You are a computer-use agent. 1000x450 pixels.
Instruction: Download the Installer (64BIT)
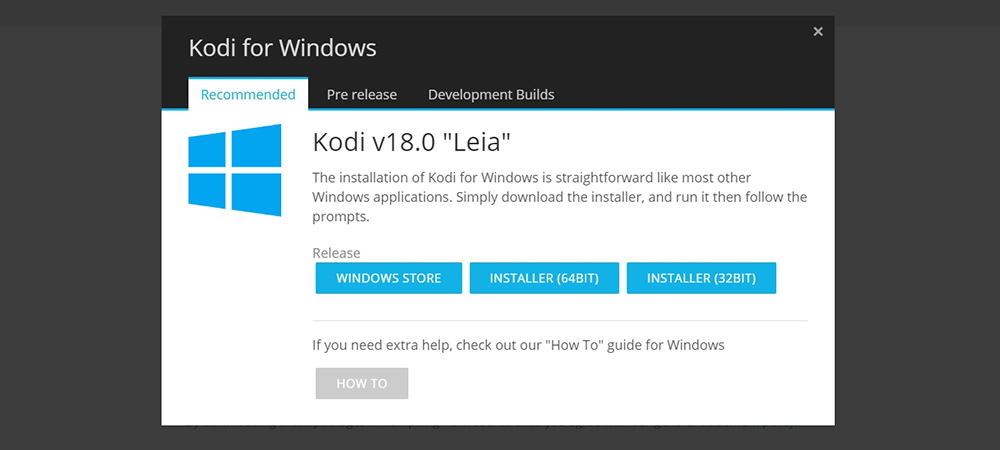[544, 278]
